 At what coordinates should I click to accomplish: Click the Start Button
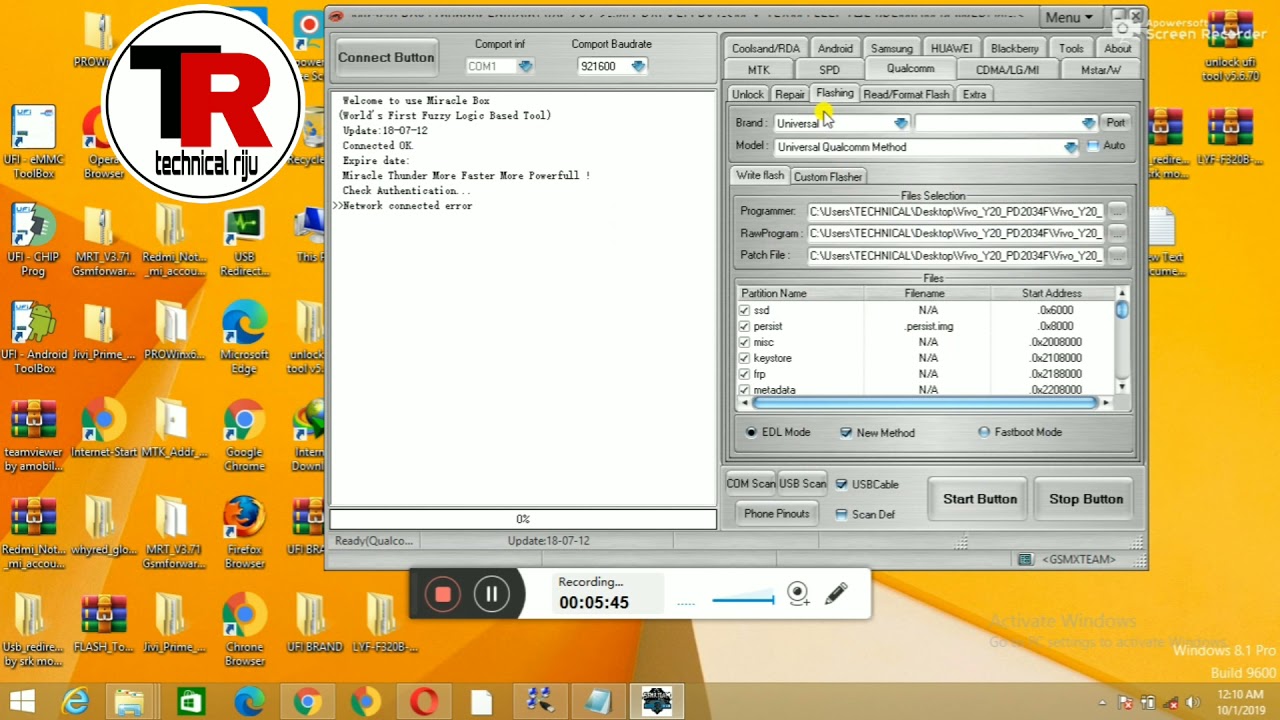coord(980,499)
